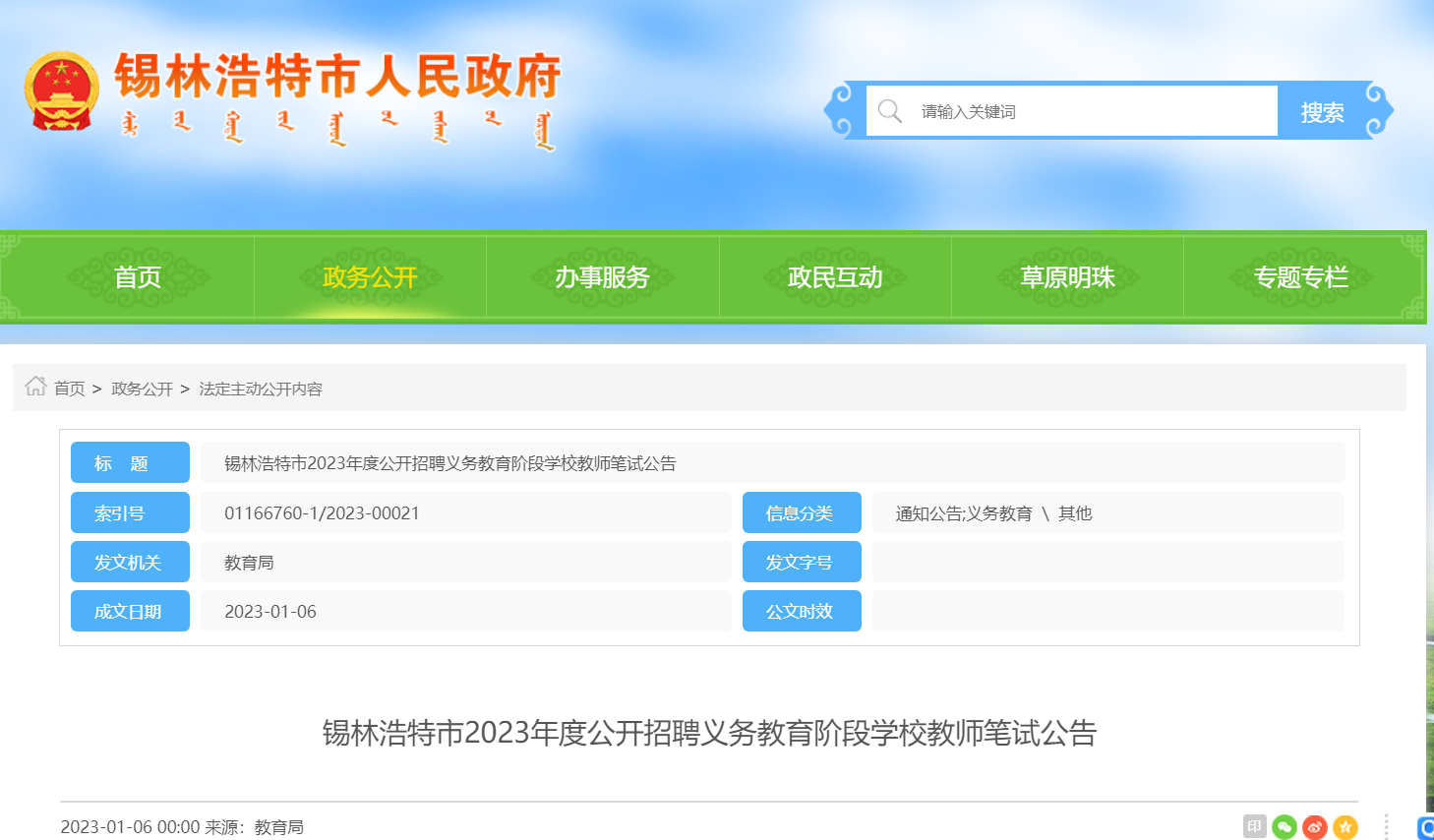Click the 锡林浩特市人民政府 site title
This screenshot has height=840, width=1434.
click(337, 77)
